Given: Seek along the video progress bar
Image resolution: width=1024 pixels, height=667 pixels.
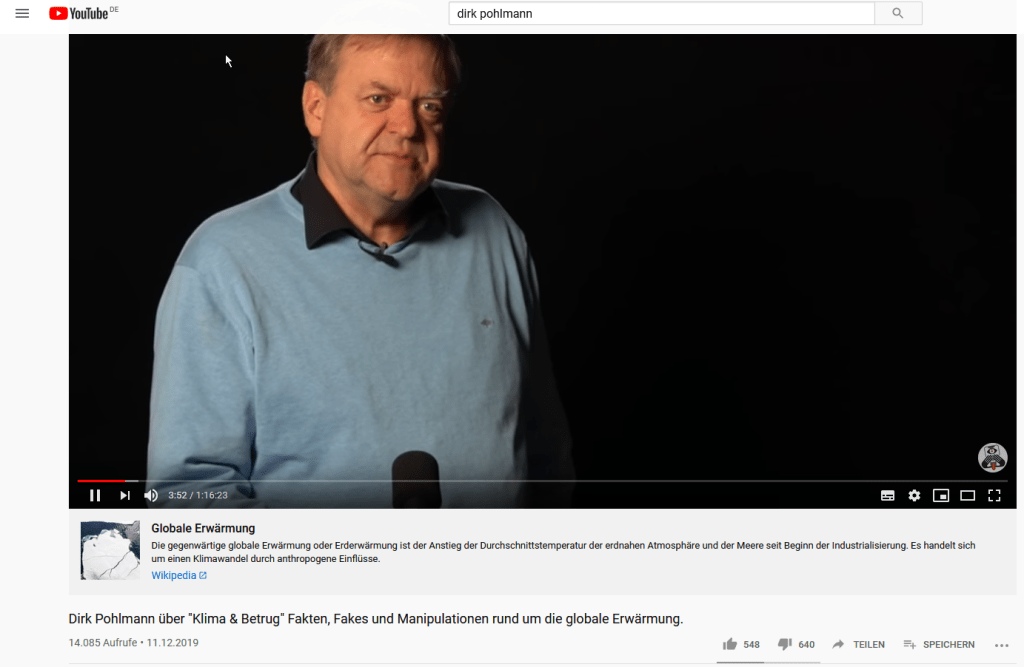Looking at the screenshot, I should coord(542,481).
